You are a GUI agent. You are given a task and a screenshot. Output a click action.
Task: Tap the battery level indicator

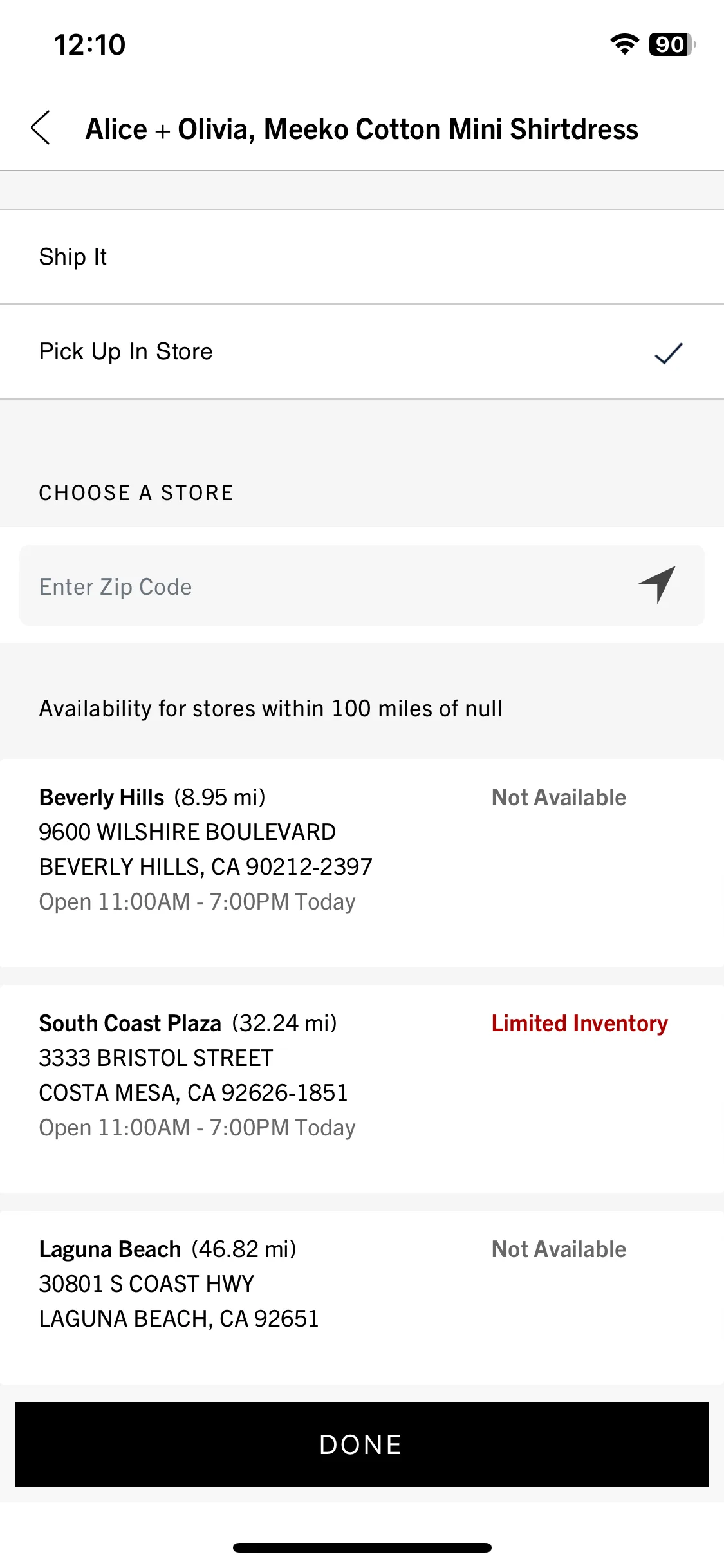pos(673,44)
